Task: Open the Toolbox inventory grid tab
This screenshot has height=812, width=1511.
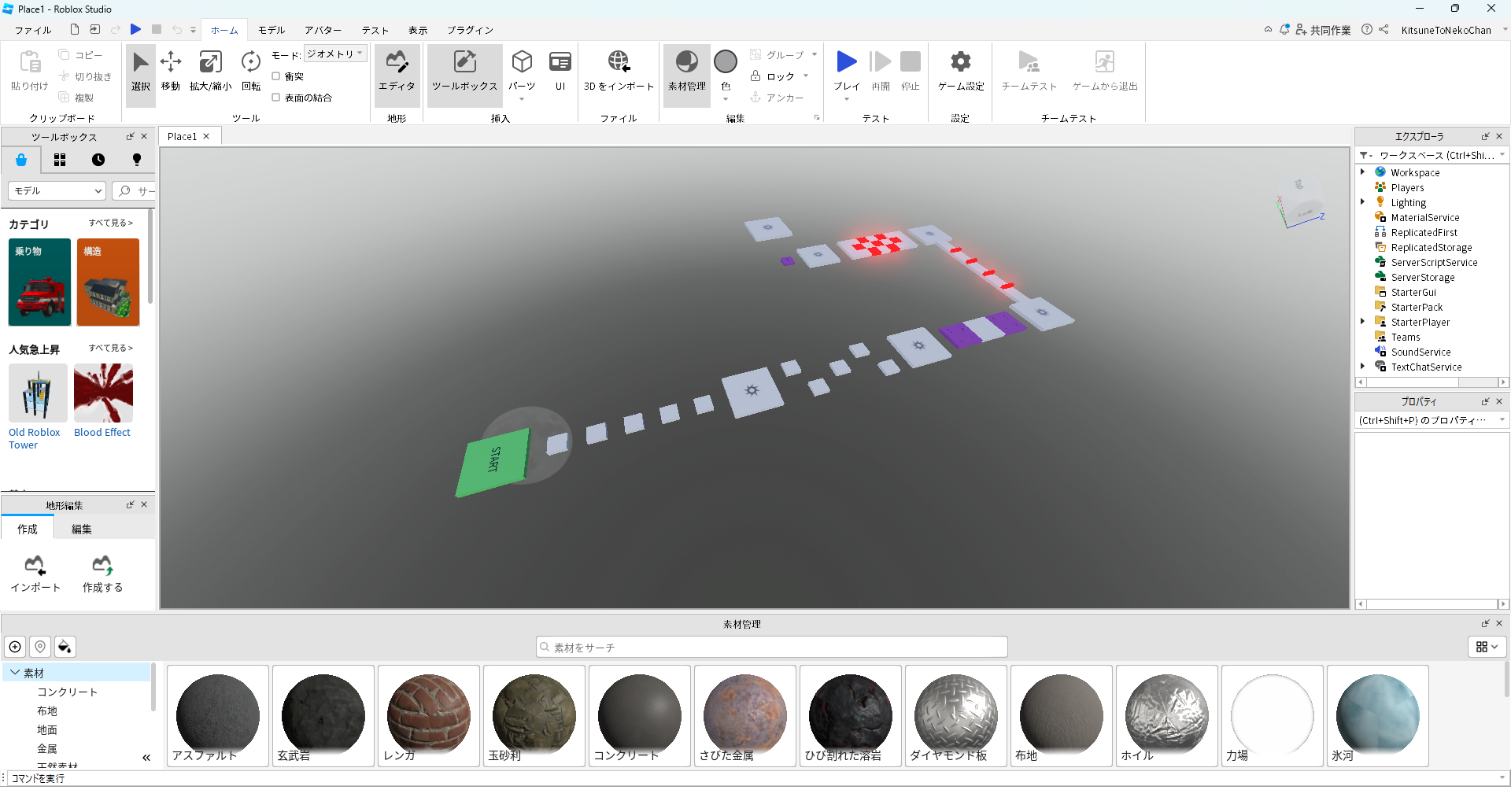Action: [x=60, y=161]
